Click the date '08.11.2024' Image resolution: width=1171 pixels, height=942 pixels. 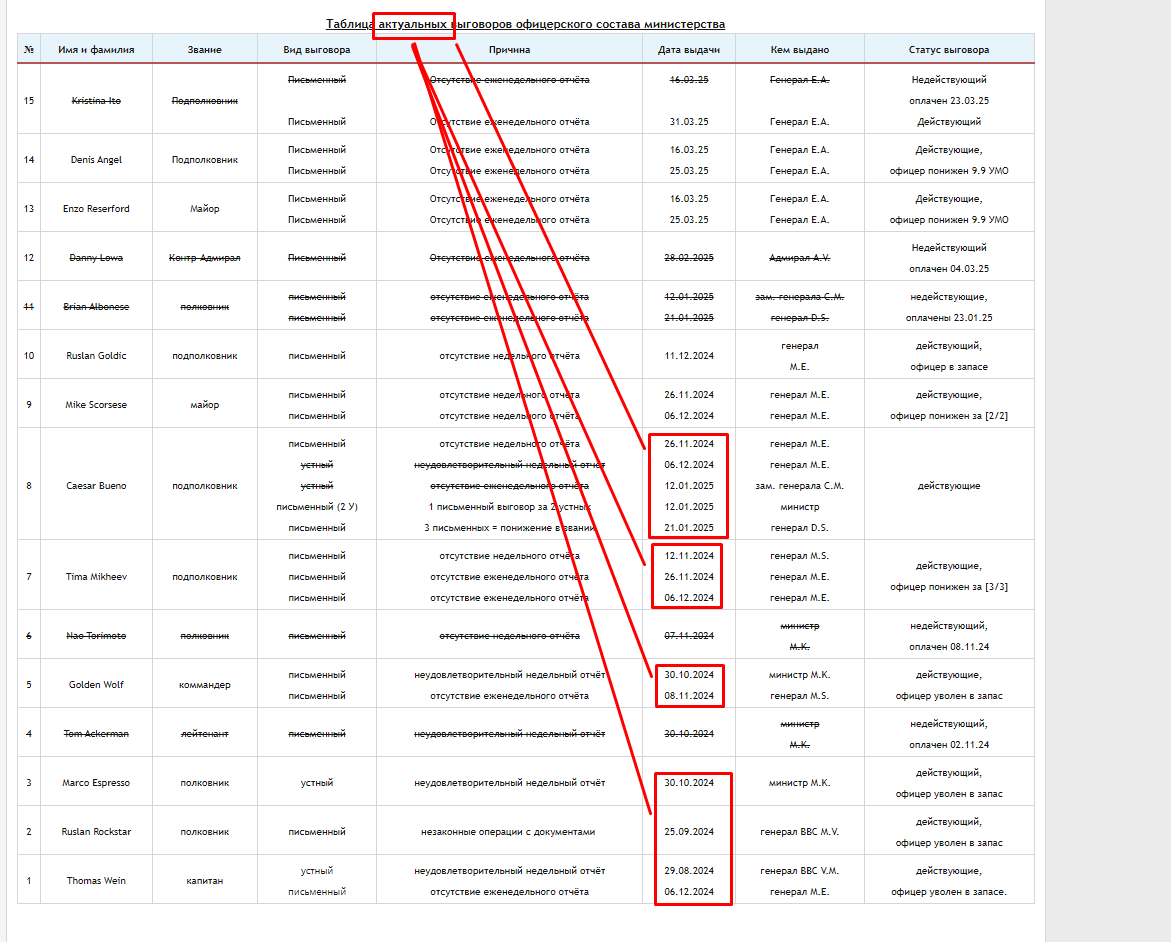point(689,695)
